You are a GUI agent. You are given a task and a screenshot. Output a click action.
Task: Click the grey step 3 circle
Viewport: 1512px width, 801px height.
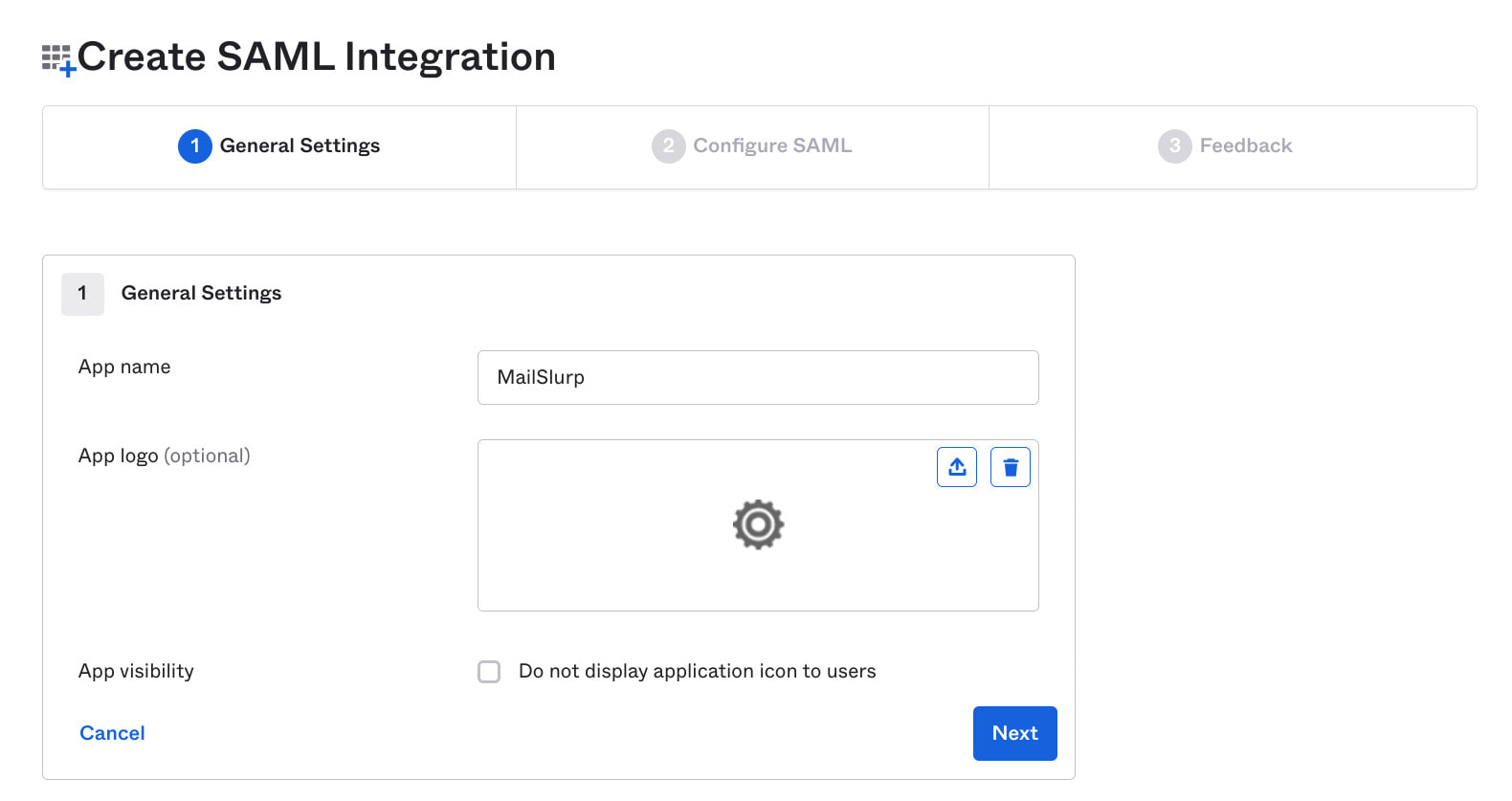tap(1174, 146)
